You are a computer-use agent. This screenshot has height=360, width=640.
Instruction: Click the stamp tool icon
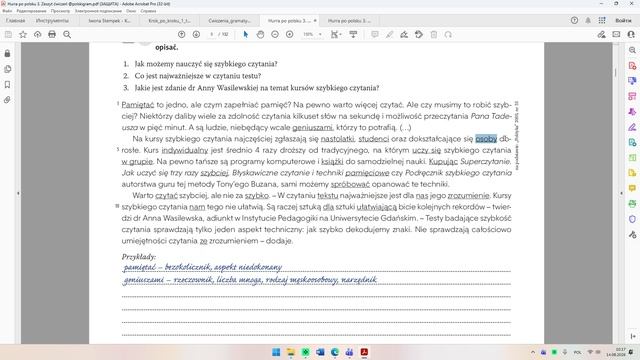pyautogui.click(x=419, y=35)
